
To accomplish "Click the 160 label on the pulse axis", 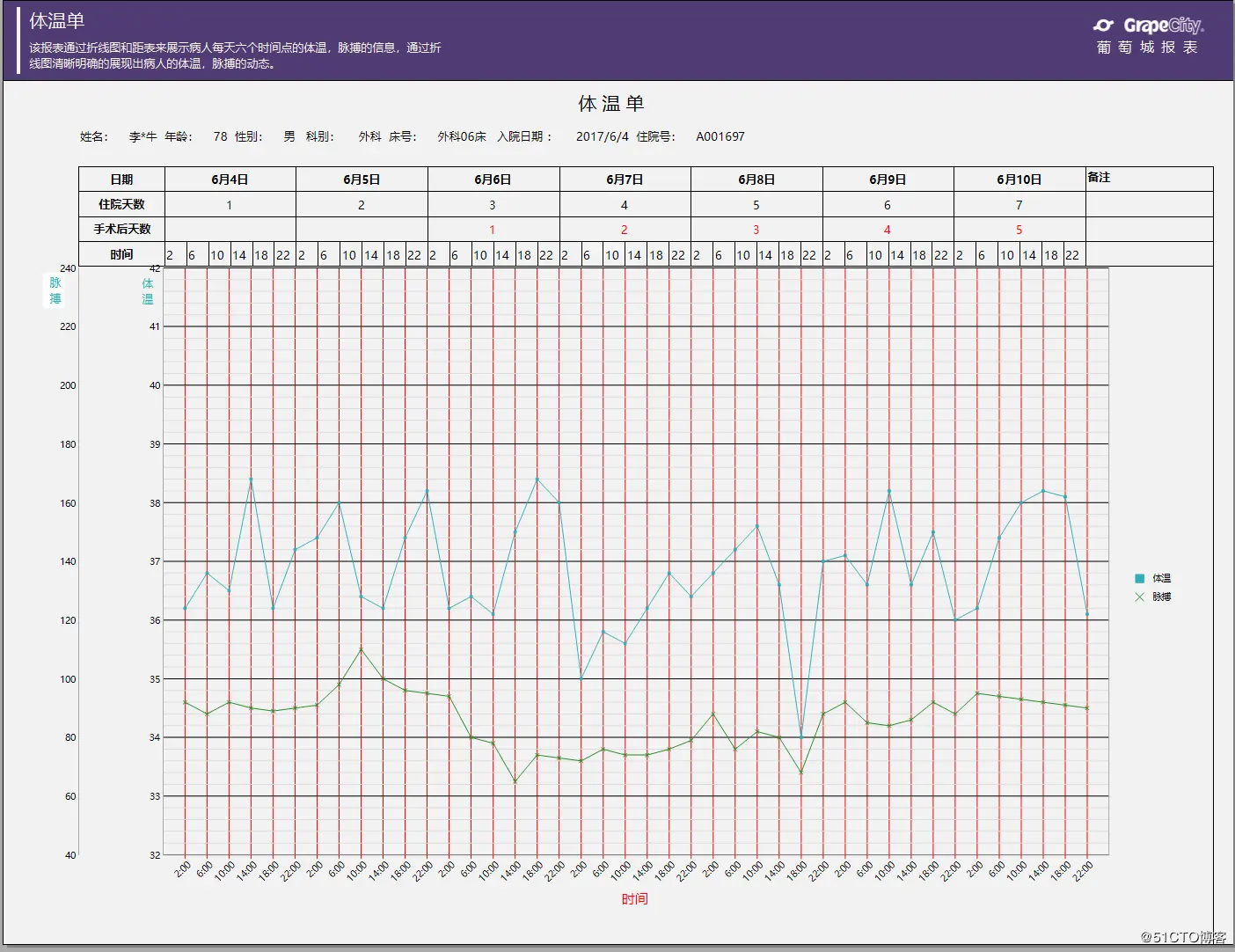I will [68, 503].
